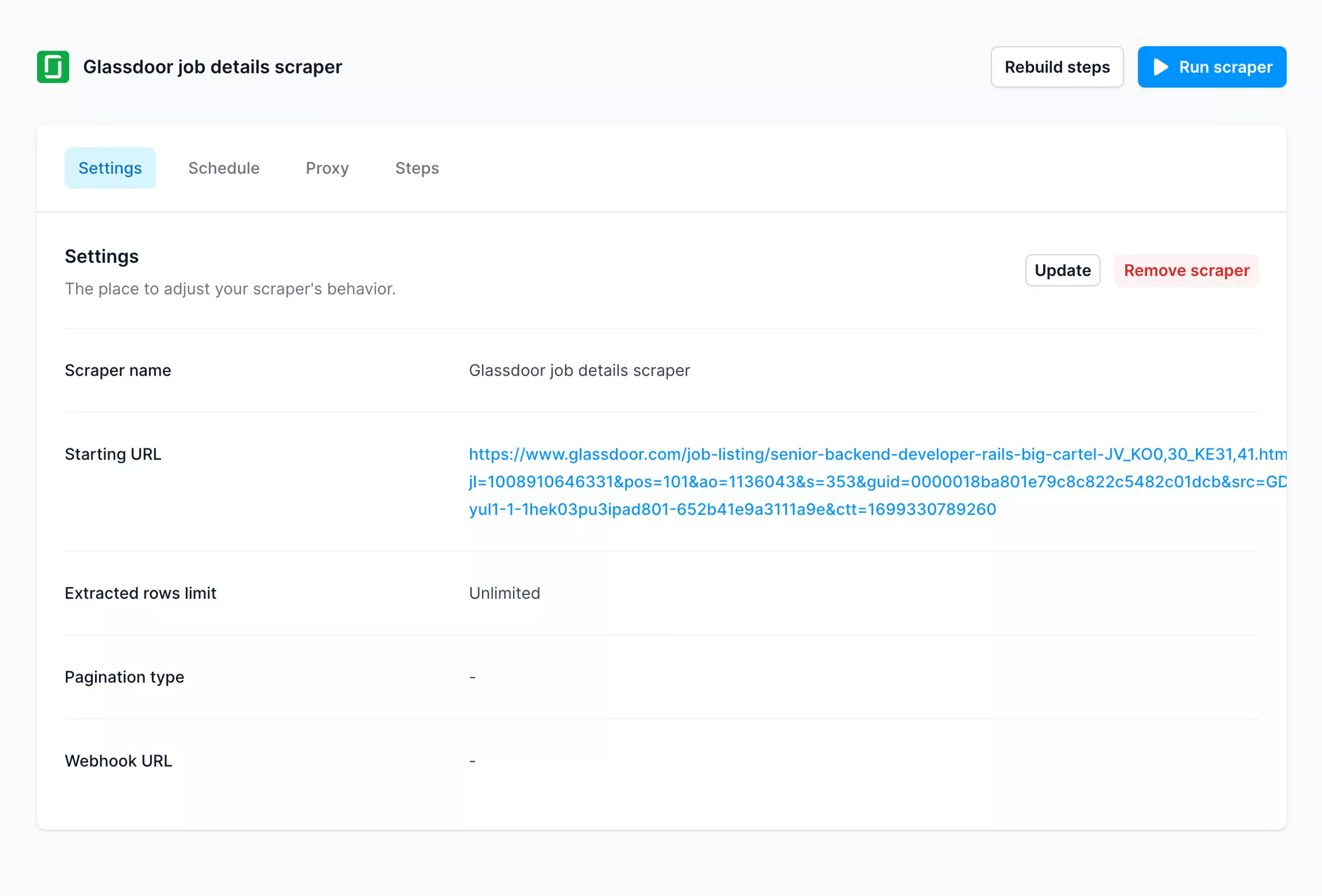Screen dimensions: 1322x896
Task: Click the play icon in Run scraper
Action: (1161, 67)
